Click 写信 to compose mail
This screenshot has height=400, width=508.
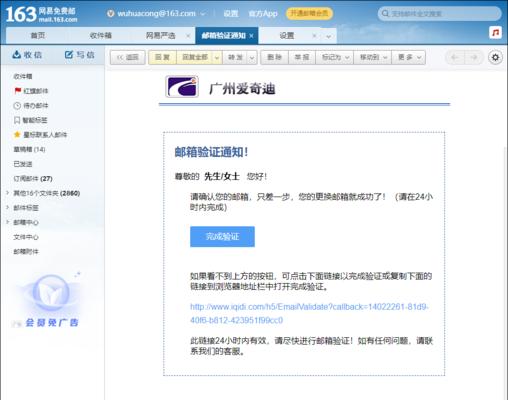[80, 55]
